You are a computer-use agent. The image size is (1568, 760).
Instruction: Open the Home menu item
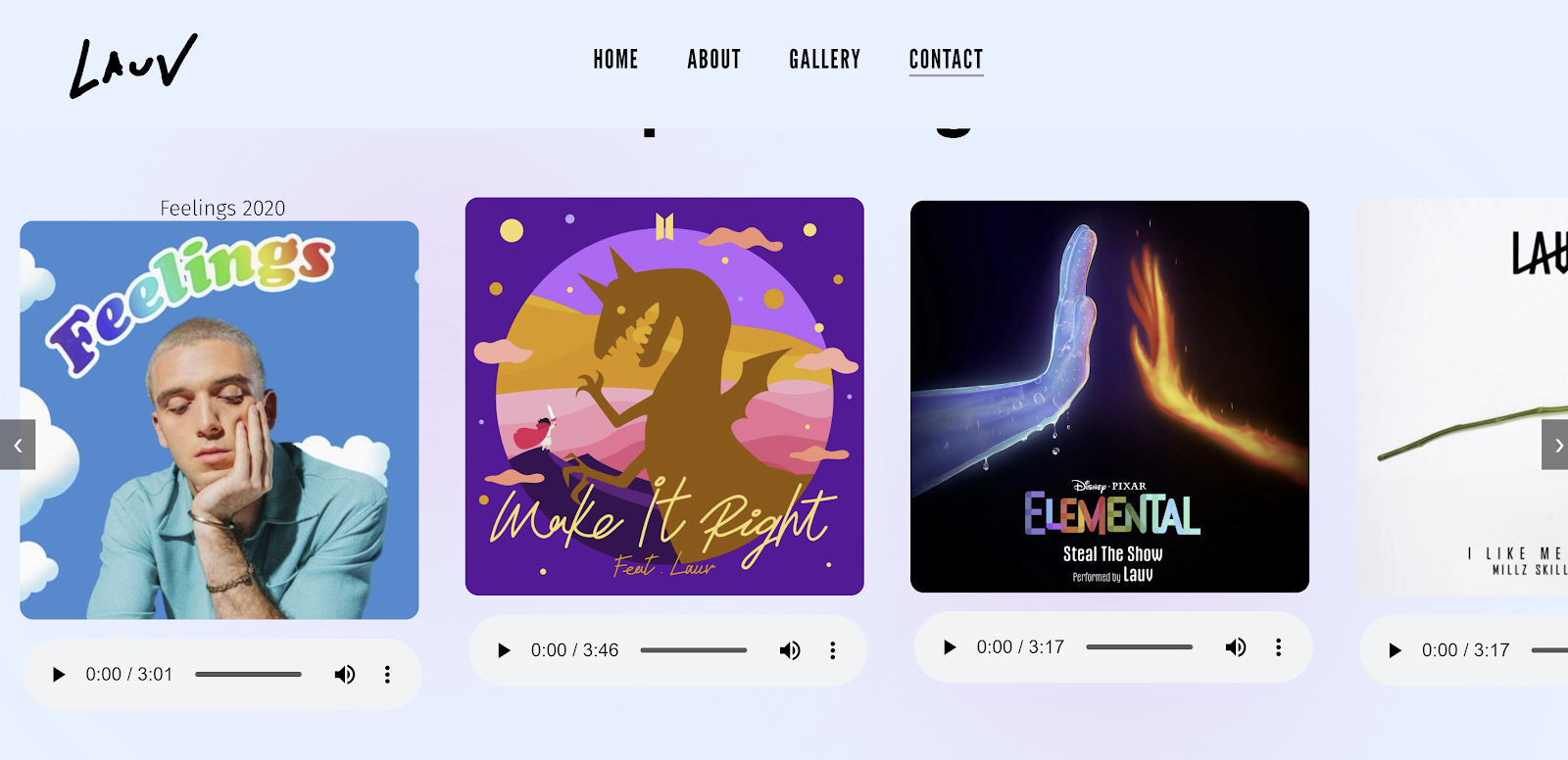coord(615,60)
